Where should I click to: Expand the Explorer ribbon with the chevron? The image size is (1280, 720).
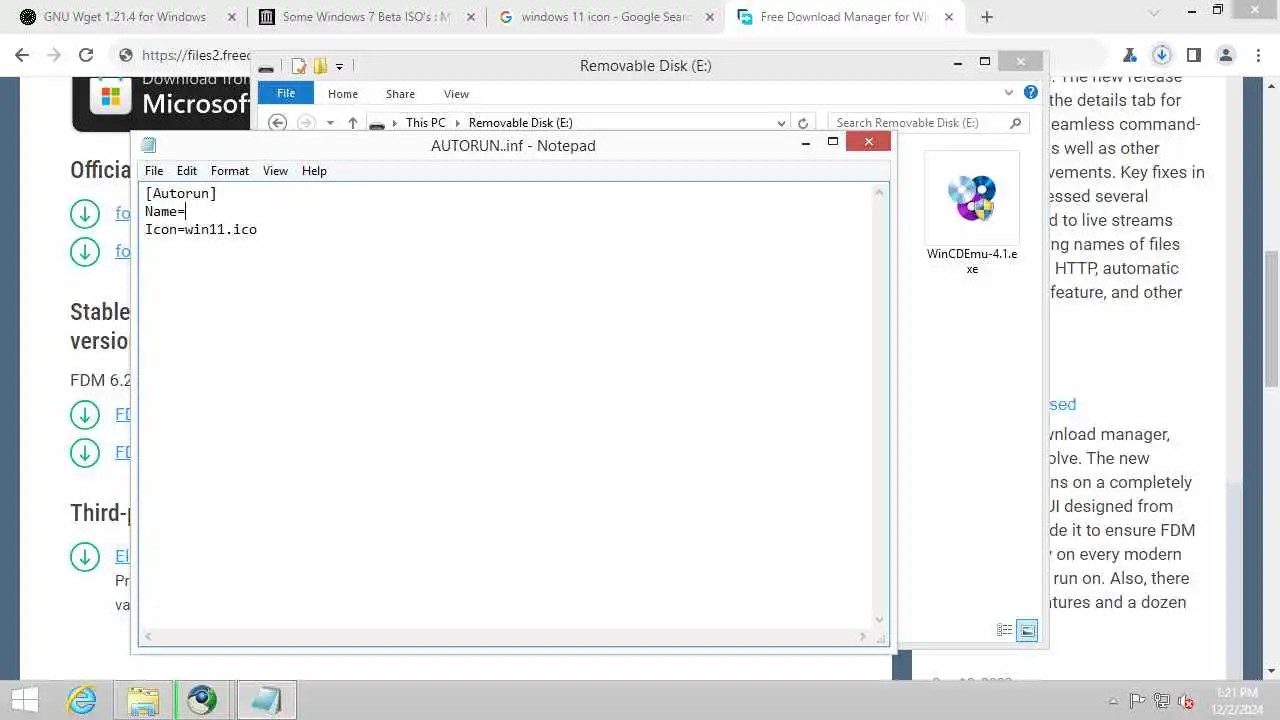click(x=1008, y=93)
